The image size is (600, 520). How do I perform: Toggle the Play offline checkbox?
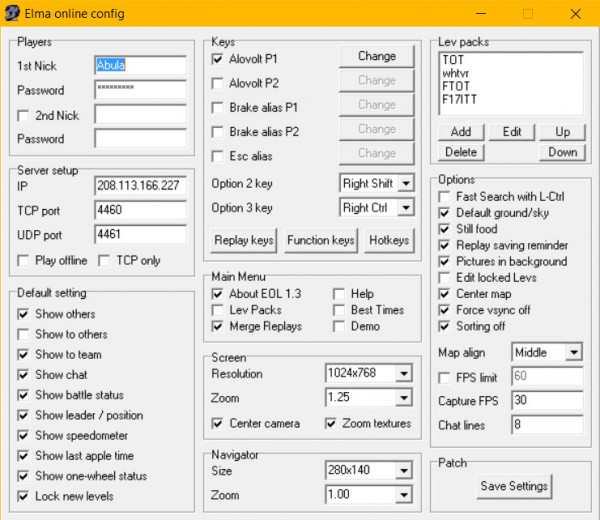tap(24, 261)
